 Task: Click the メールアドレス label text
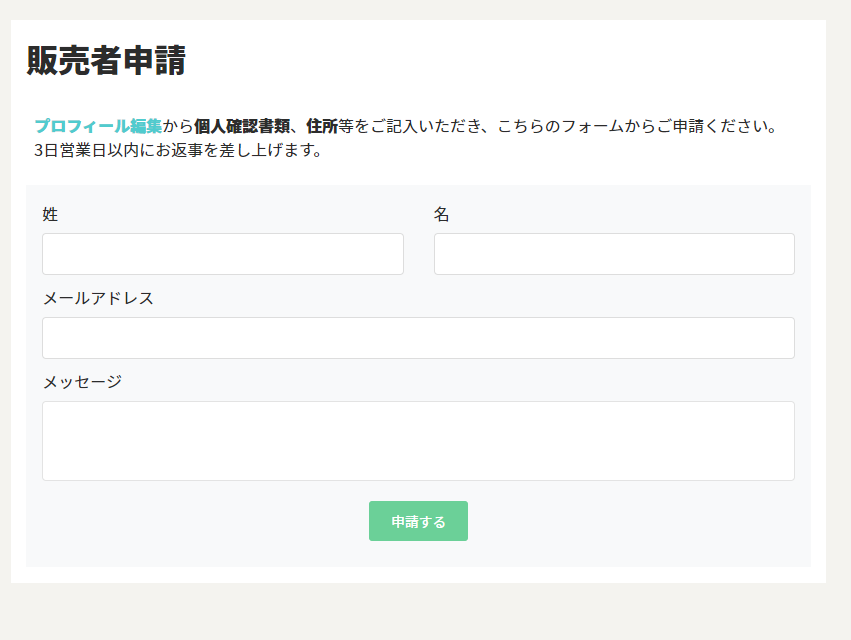(x=98, y=298)
